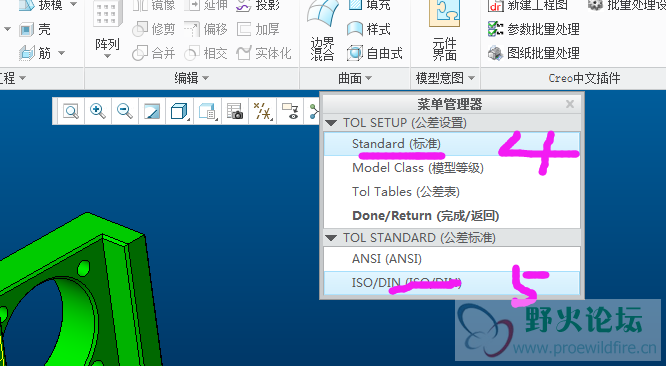Open the 元件界面 component interface tool
The width and height of the screenshot is (666, 366).
[x=444, y=31]
